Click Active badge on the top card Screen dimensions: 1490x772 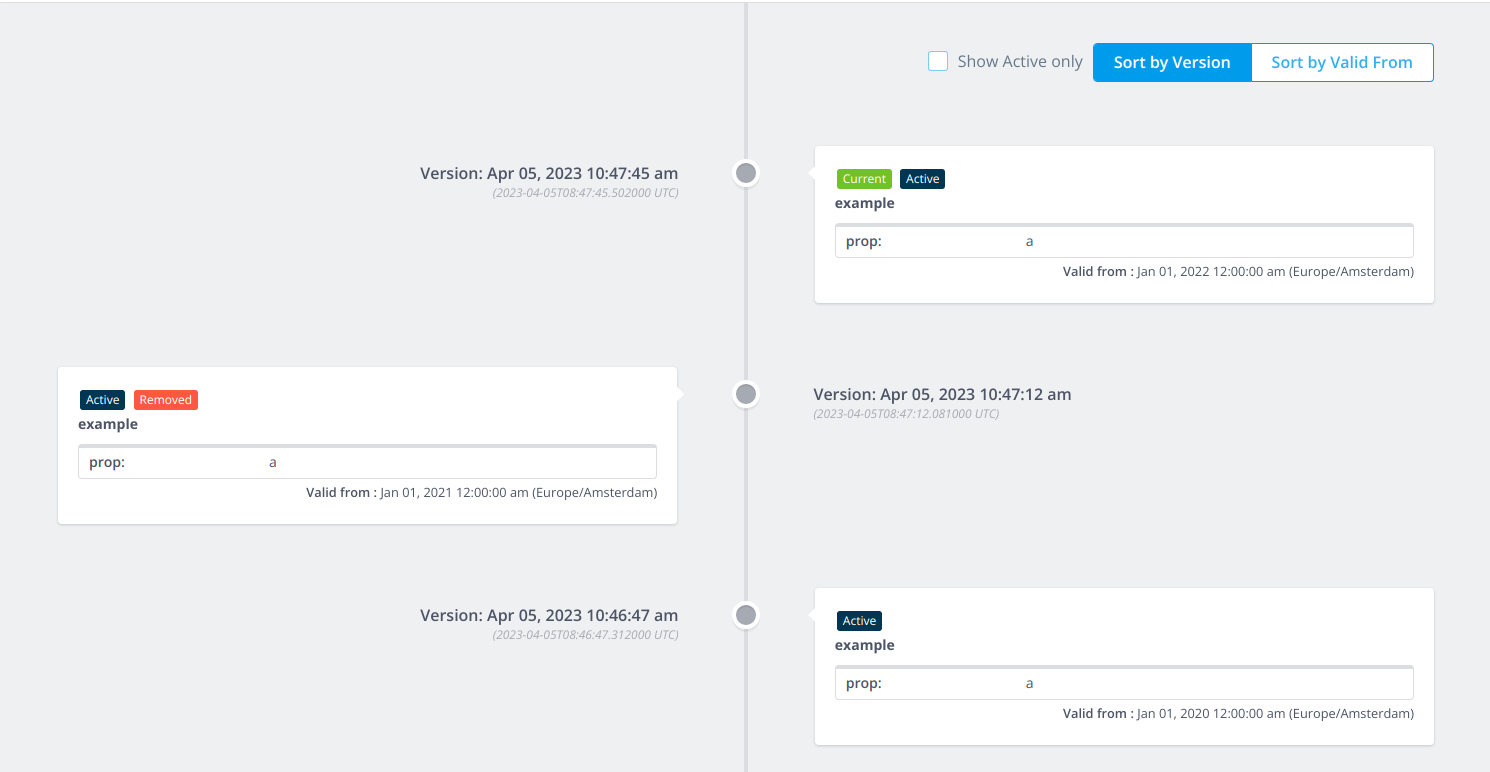[922, 179]
